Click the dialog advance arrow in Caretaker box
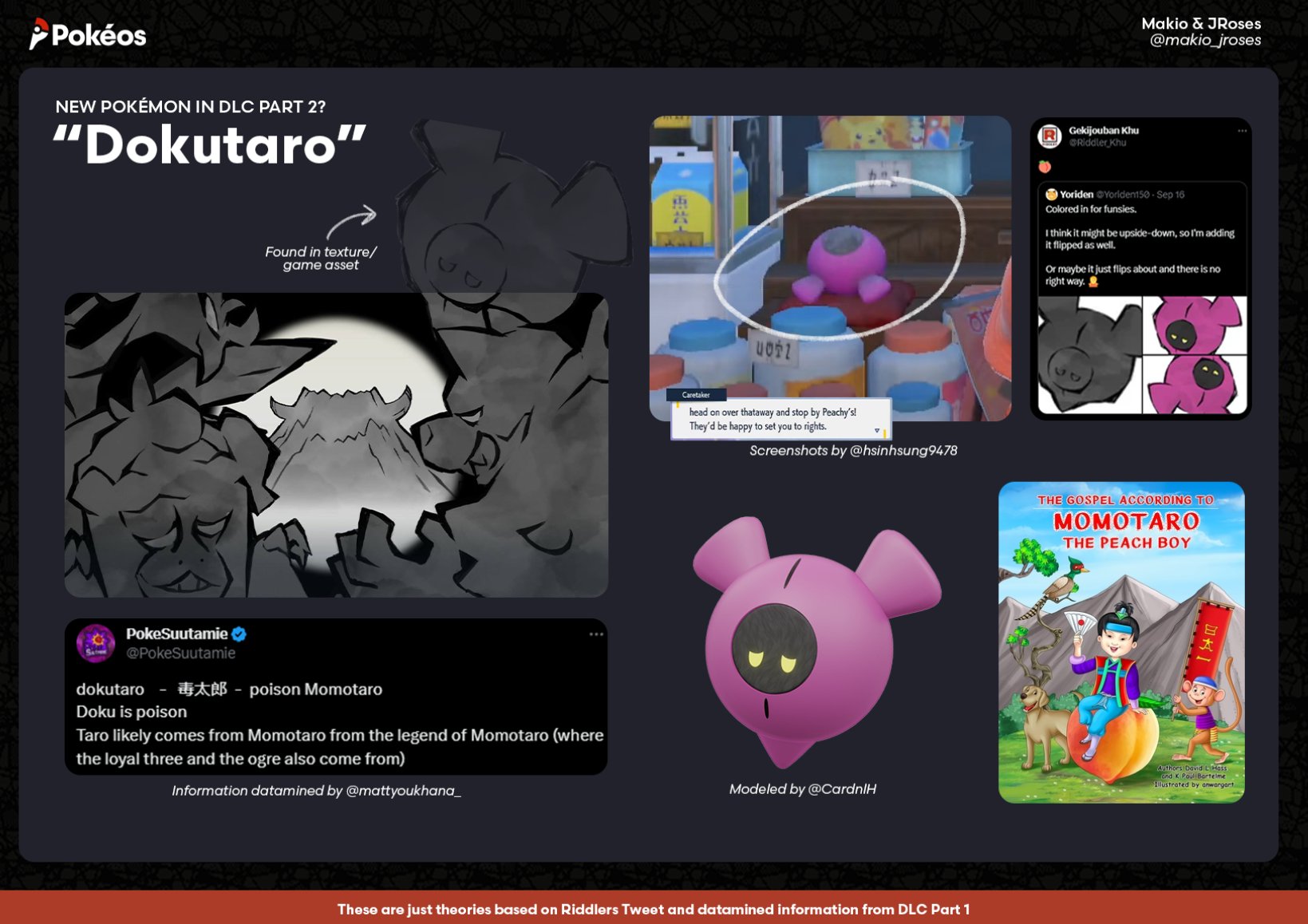The height and width of the screenshot is (924, 1308). [x=877, y=430]
